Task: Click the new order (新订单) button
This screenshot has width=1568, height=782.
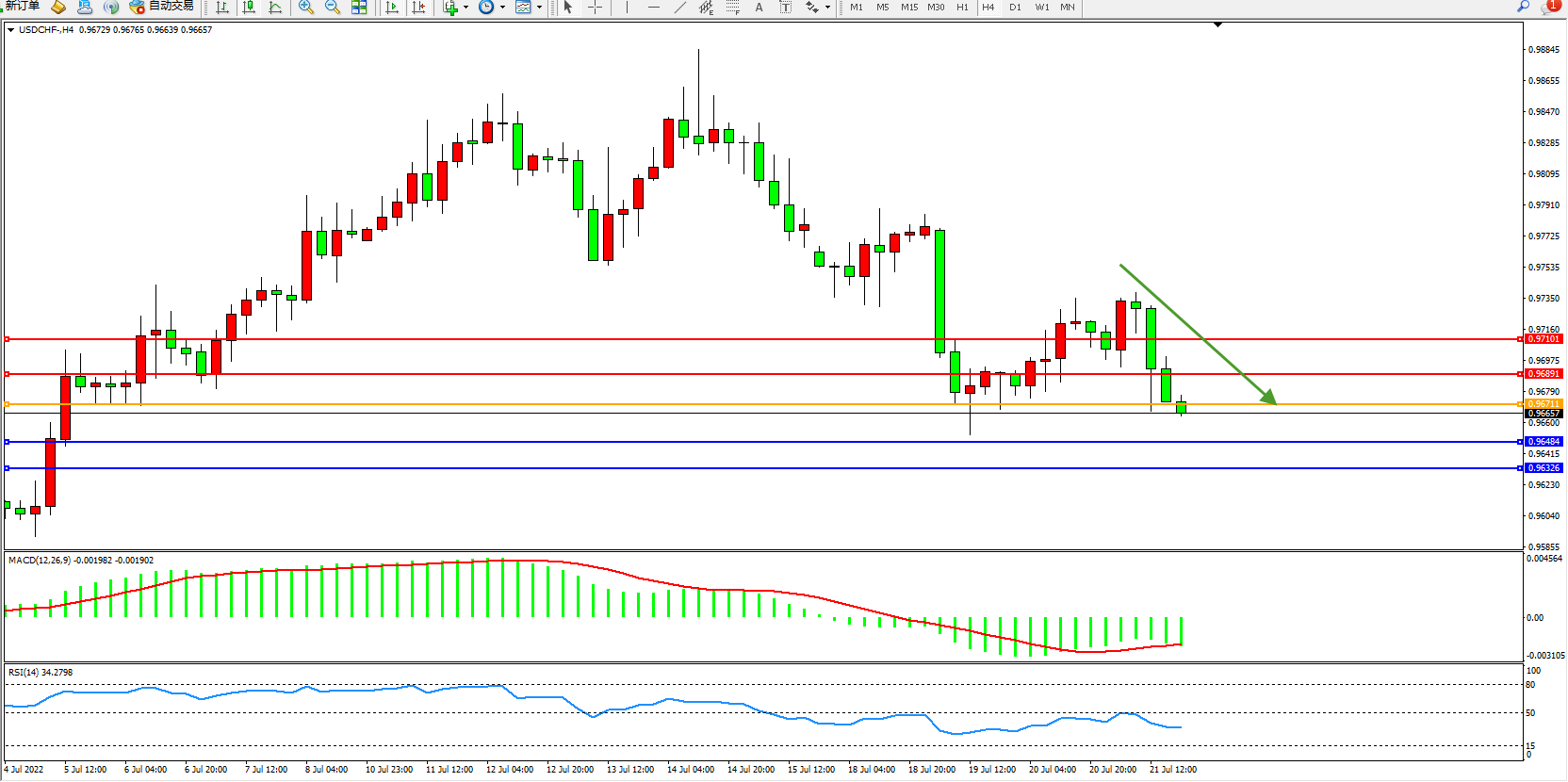Action: (x=23, y=7)
